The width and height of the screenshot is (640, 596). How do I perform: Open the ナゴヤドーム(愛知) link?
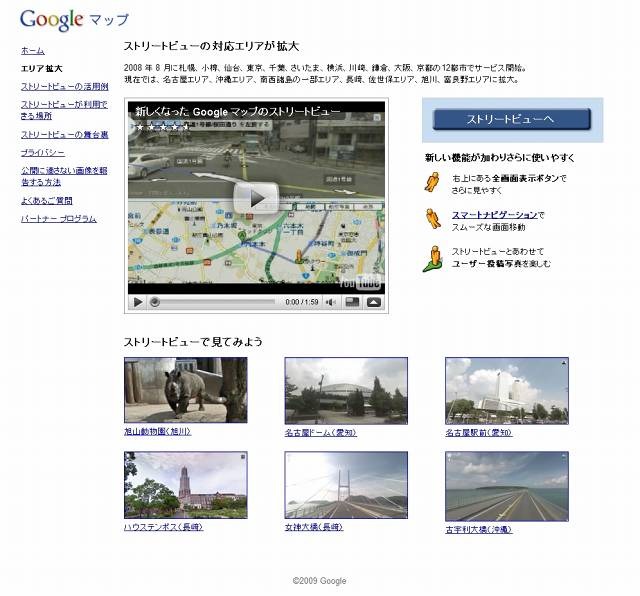321,433
